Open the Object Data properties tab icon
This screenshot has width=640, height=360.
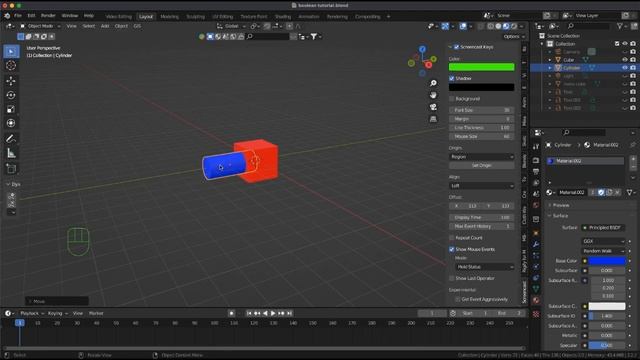point(536,289)
